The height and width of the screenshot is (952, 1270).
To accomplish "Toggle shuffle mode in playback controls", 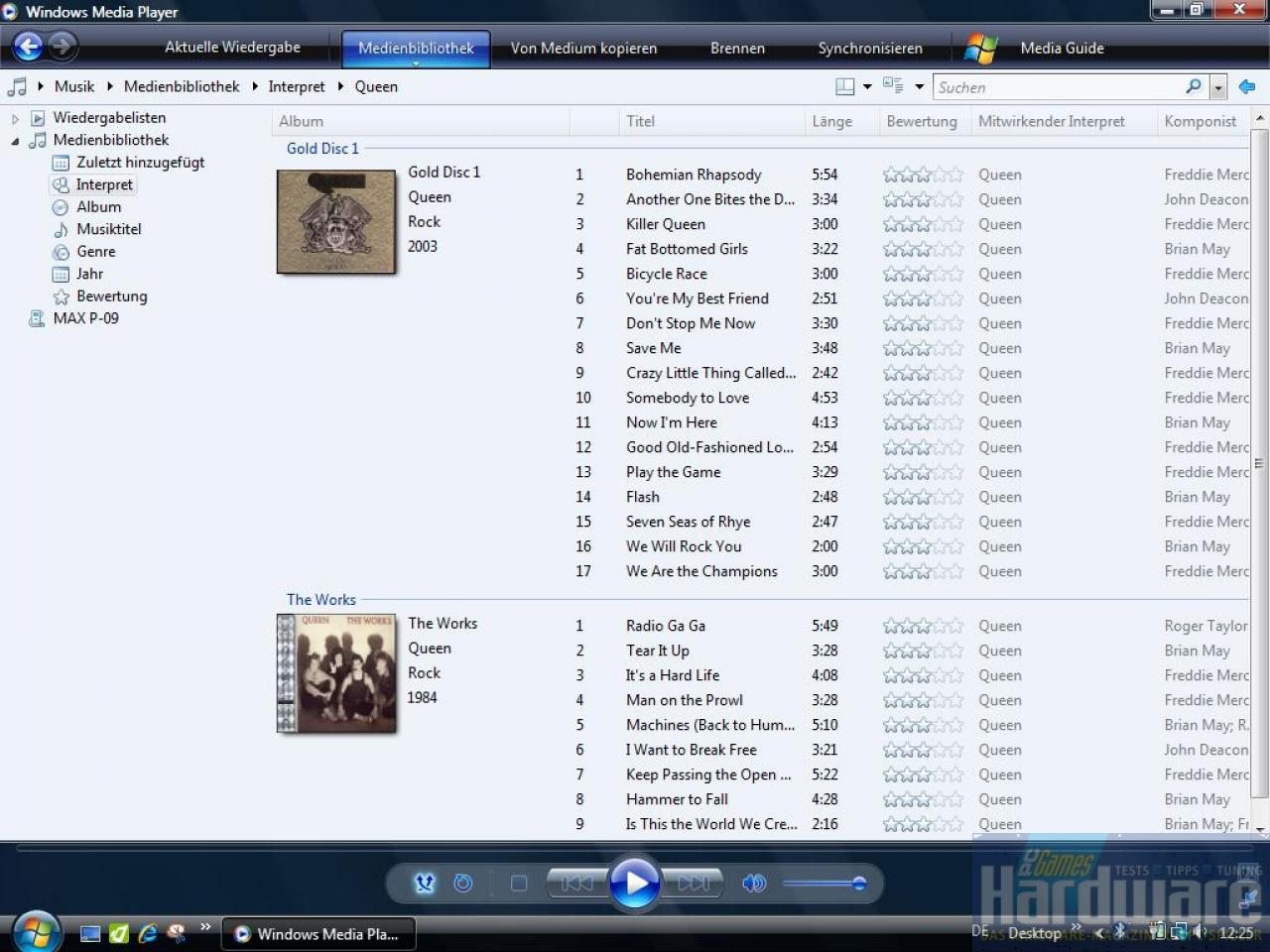I will (425, 883).
